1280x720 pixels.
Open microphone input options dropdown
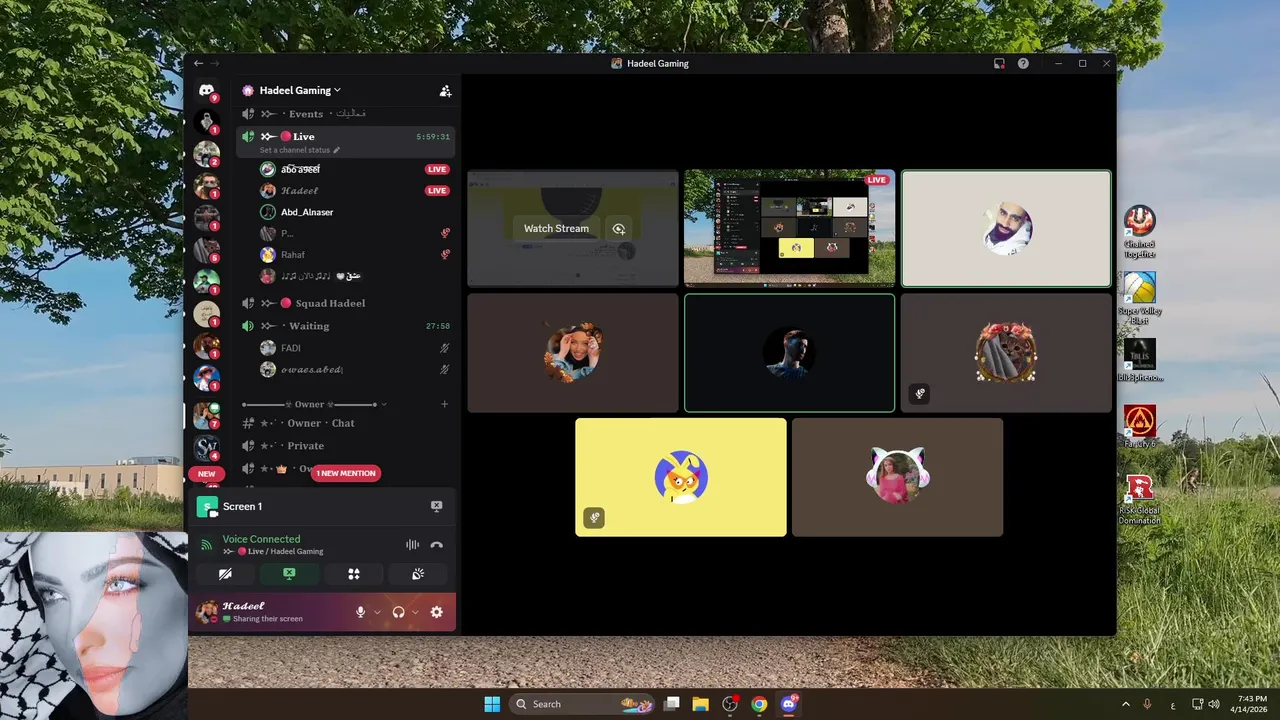(x=377, y=612)
